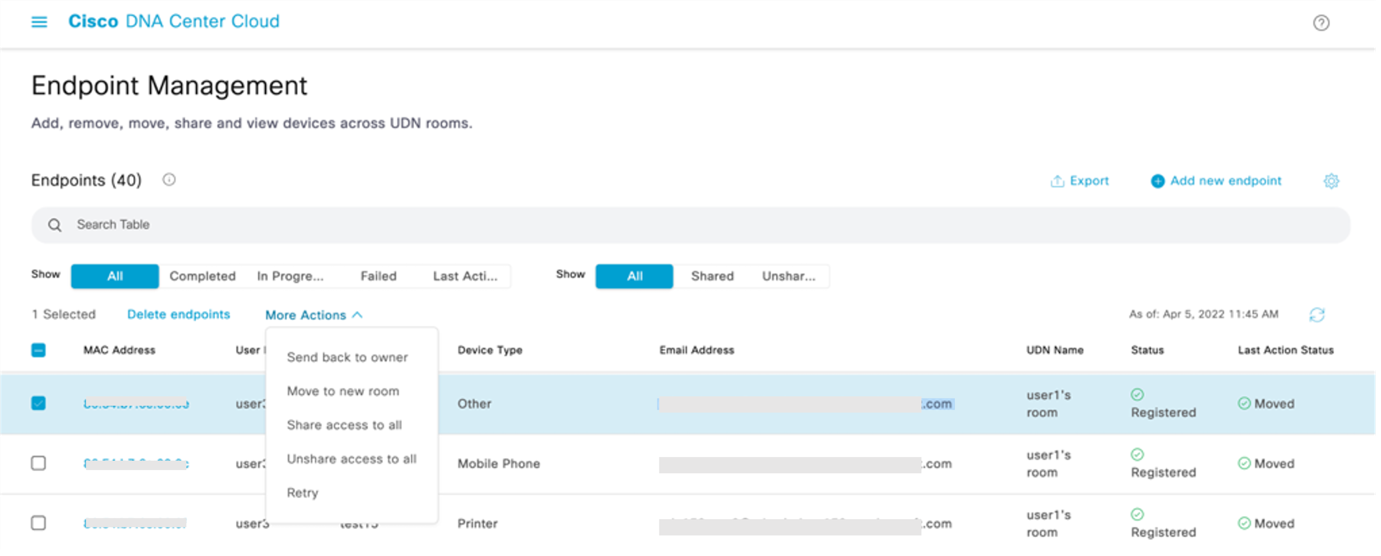Click the table settings gear icon
This screenshot has width=1381, height=556.
pyautogui.click(x=1331, y=181)
